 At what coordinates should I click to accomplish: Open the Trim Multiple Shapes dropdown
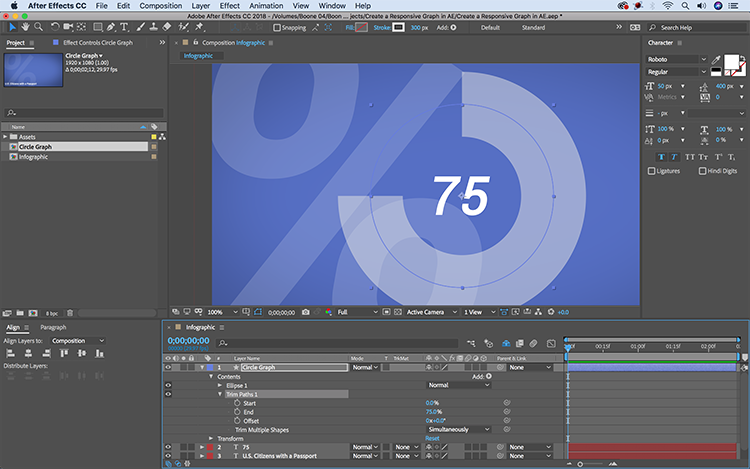coord(458,429)
